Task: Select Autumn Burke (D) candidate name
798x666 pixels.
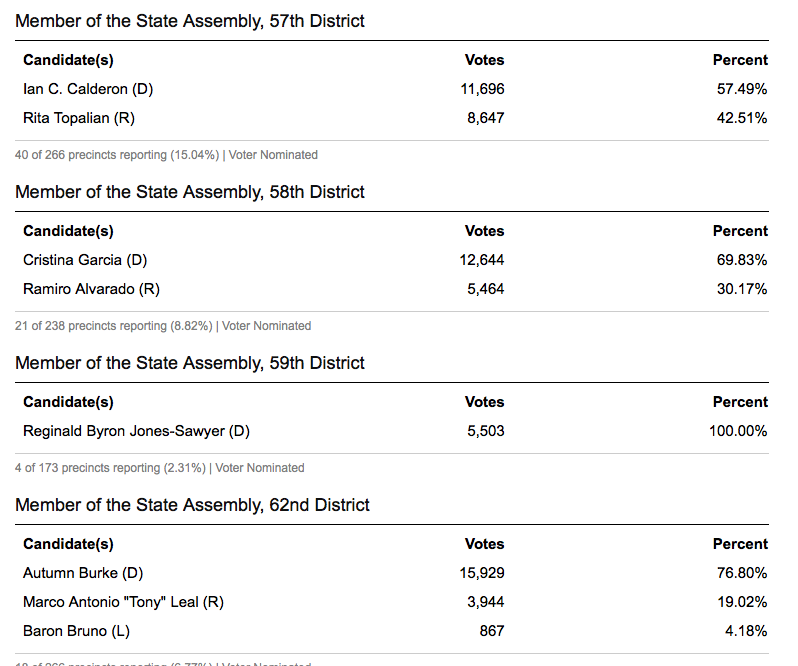Action: click(x=83, y=573)
